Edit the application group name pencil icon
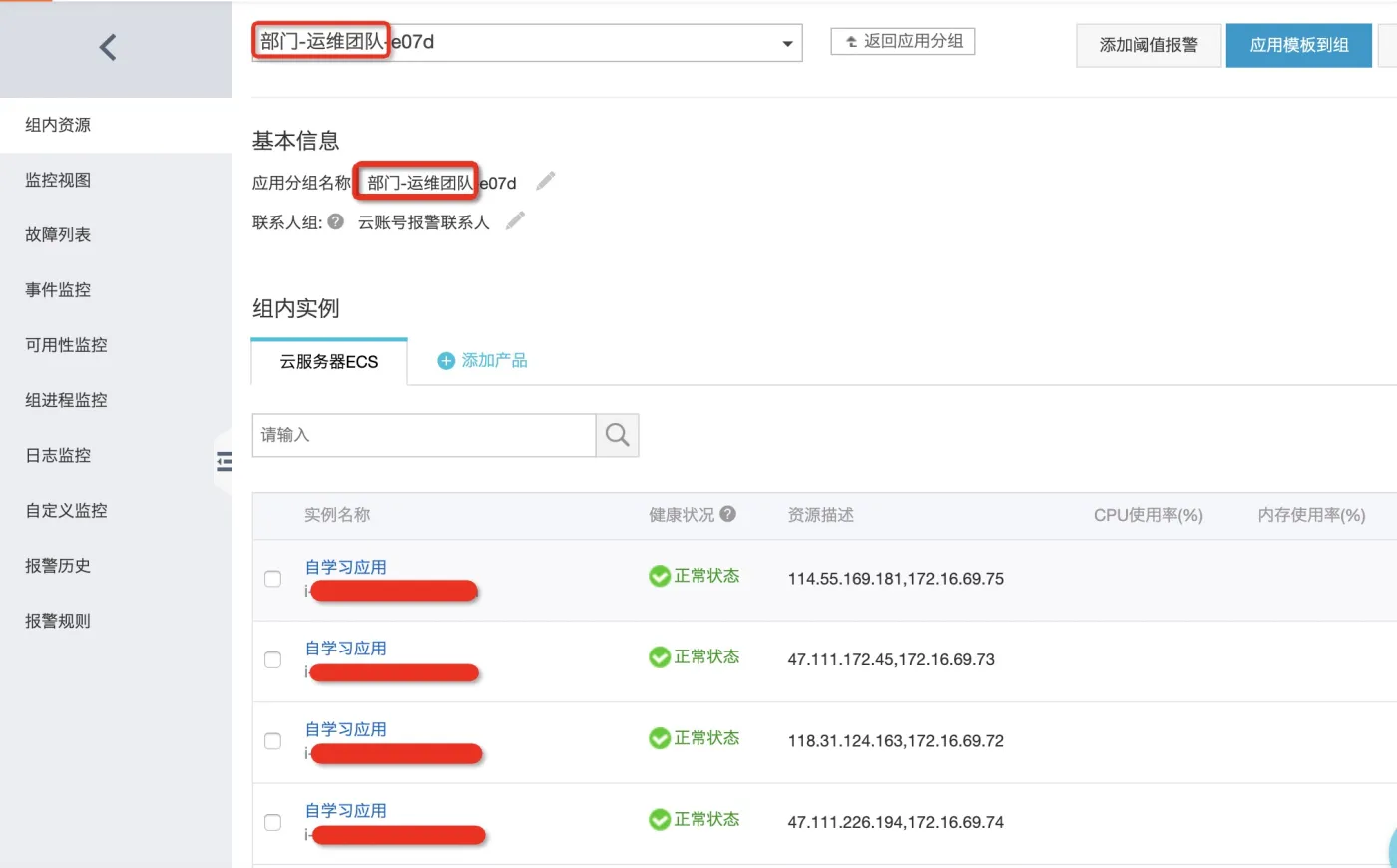 [x=545, y=181]
